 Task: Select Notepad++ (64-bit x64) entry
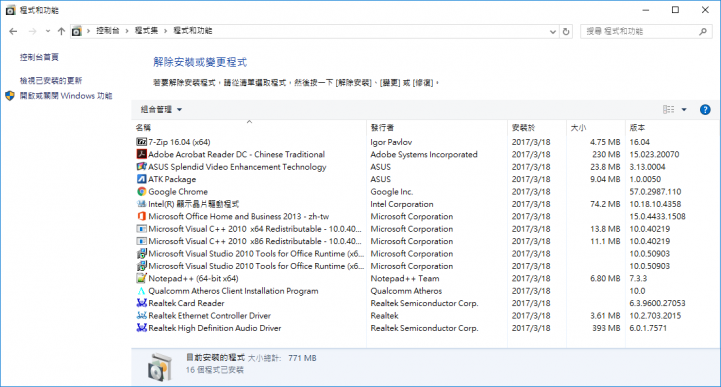[193, 279]
